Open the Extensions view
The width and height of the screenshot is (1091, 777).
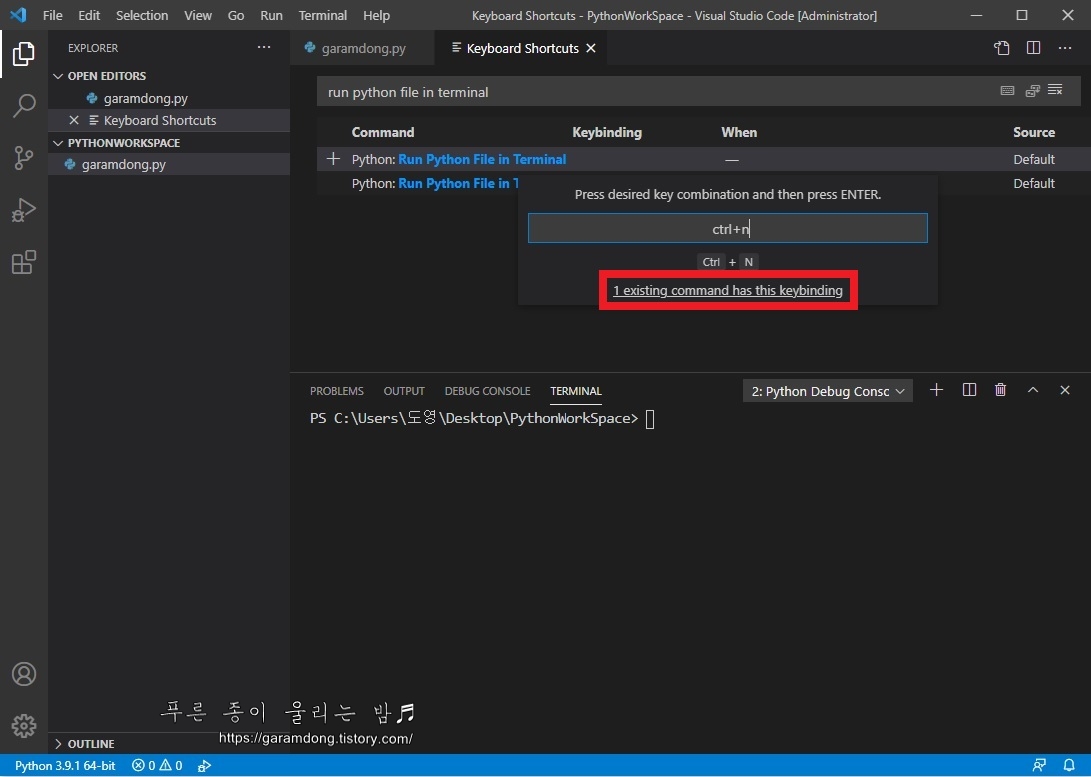(x=24, y=262)
